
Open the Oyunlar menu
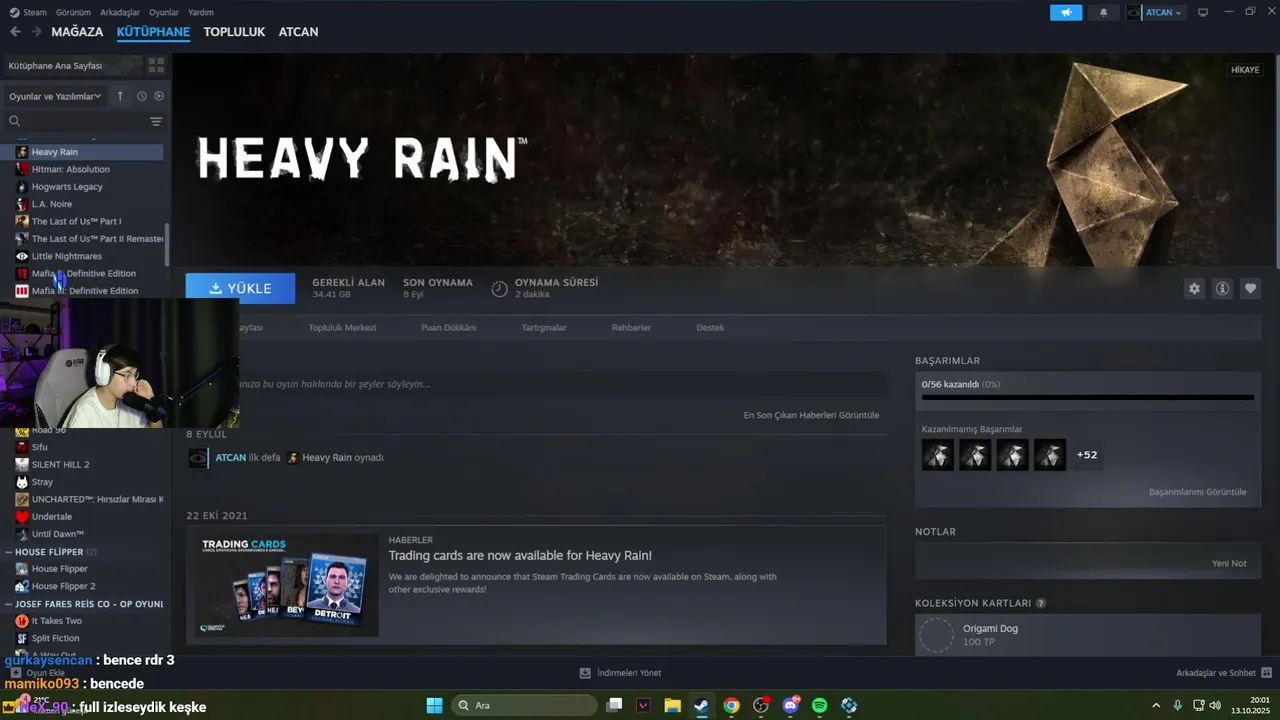[x=164, y=12]
